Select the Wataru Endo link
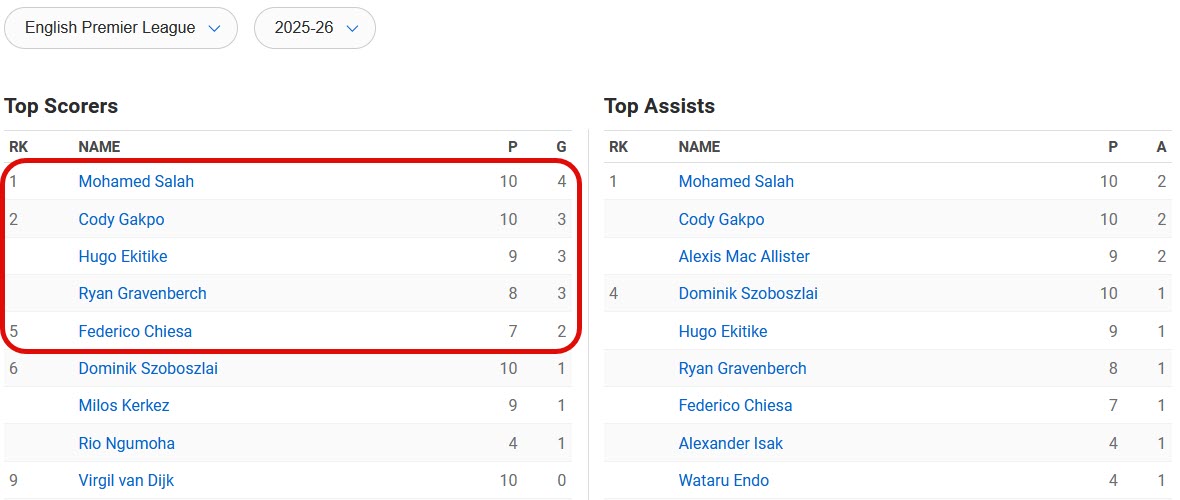This screenshot has height=500, width=1180. [724, 481]
